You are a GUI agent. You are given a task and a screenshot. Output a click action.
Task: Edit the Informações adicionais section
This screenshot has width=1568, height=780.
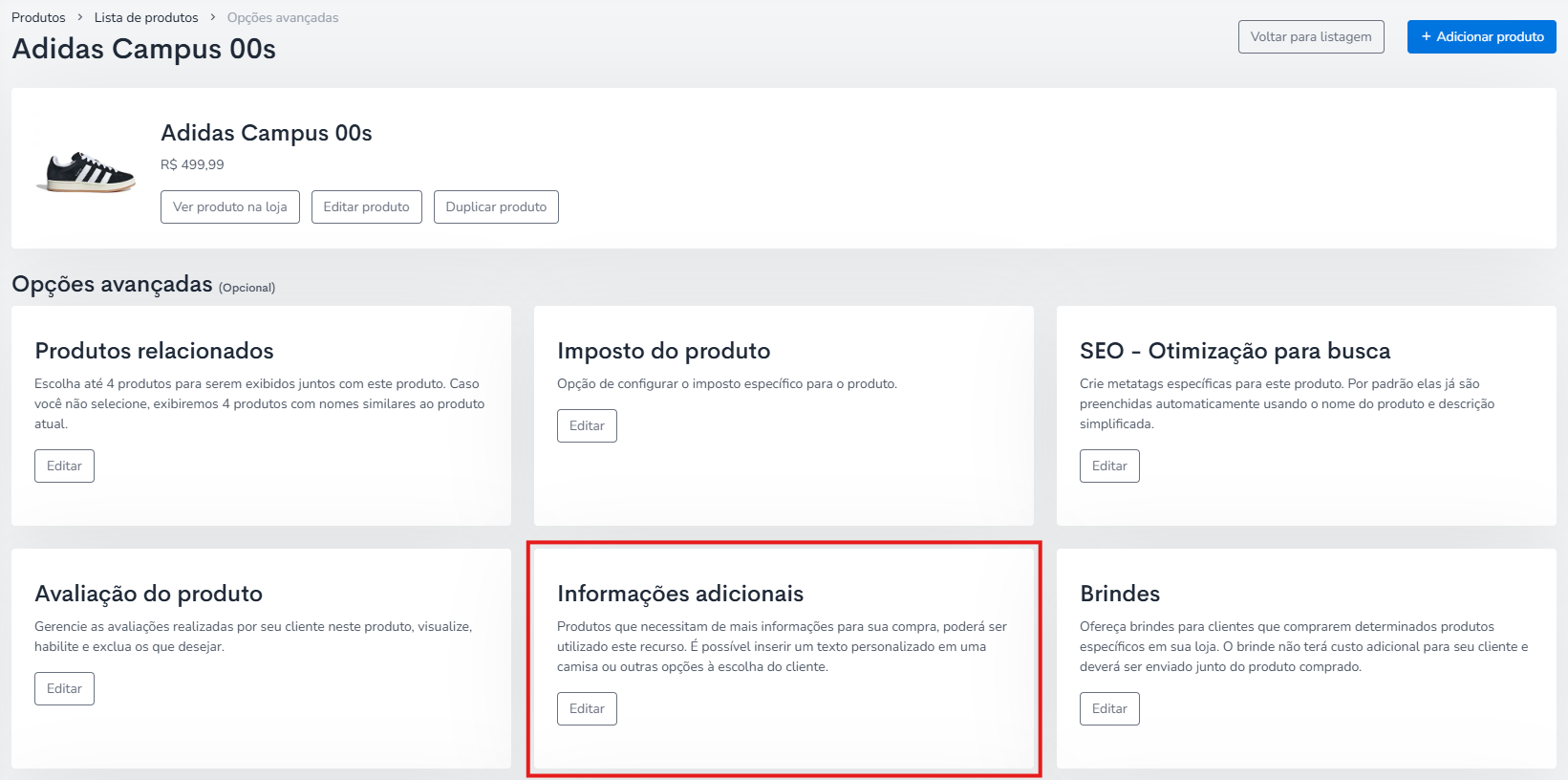[587, 708]
